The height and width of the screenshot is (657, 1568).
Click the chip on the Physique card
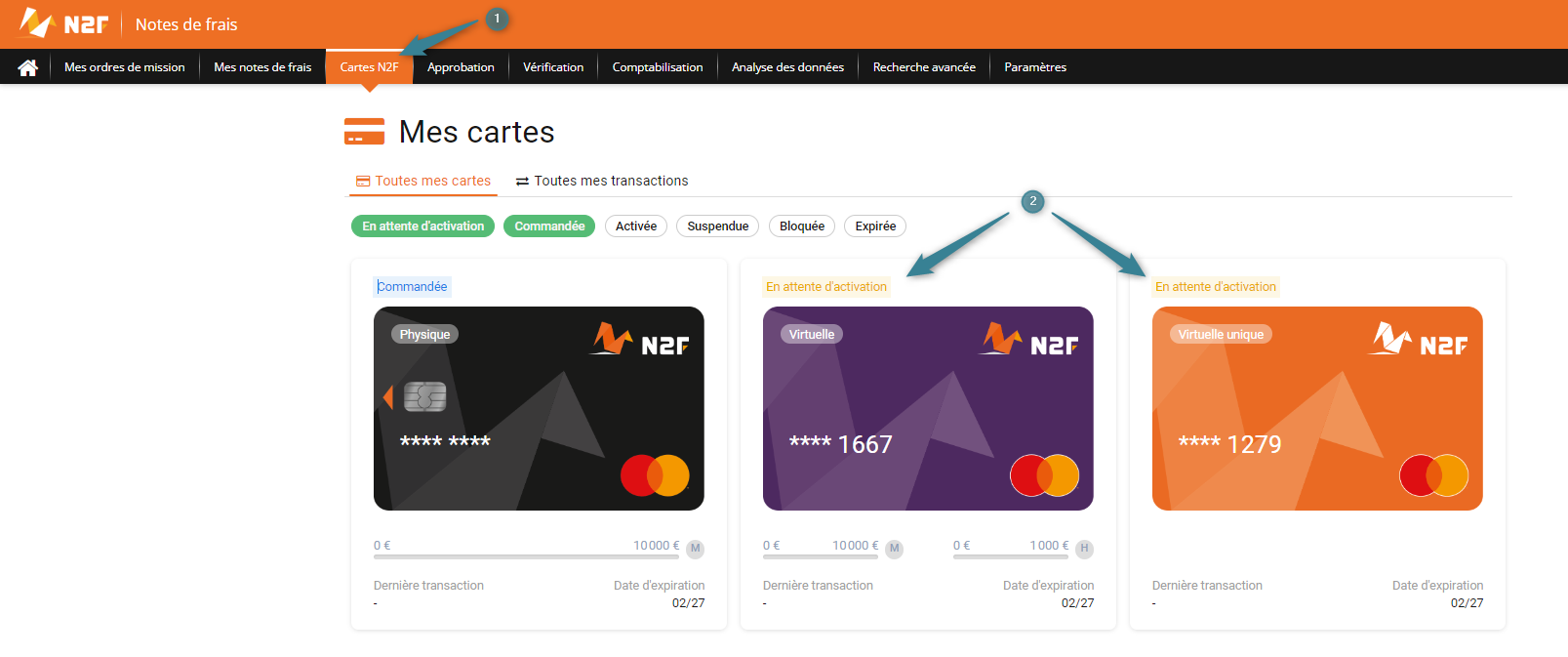[x=424, y=396]
